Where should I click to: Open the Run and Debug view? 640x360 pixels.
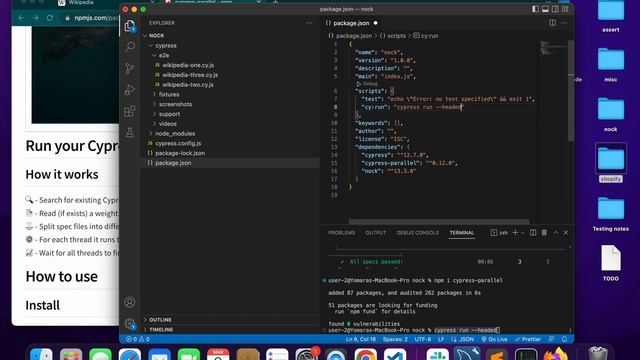(x=130, y=89)
